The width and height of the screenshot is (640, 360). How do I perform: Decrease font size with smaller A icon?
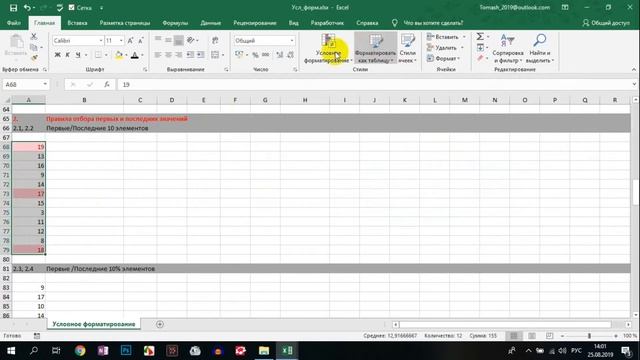pos(140,40)
